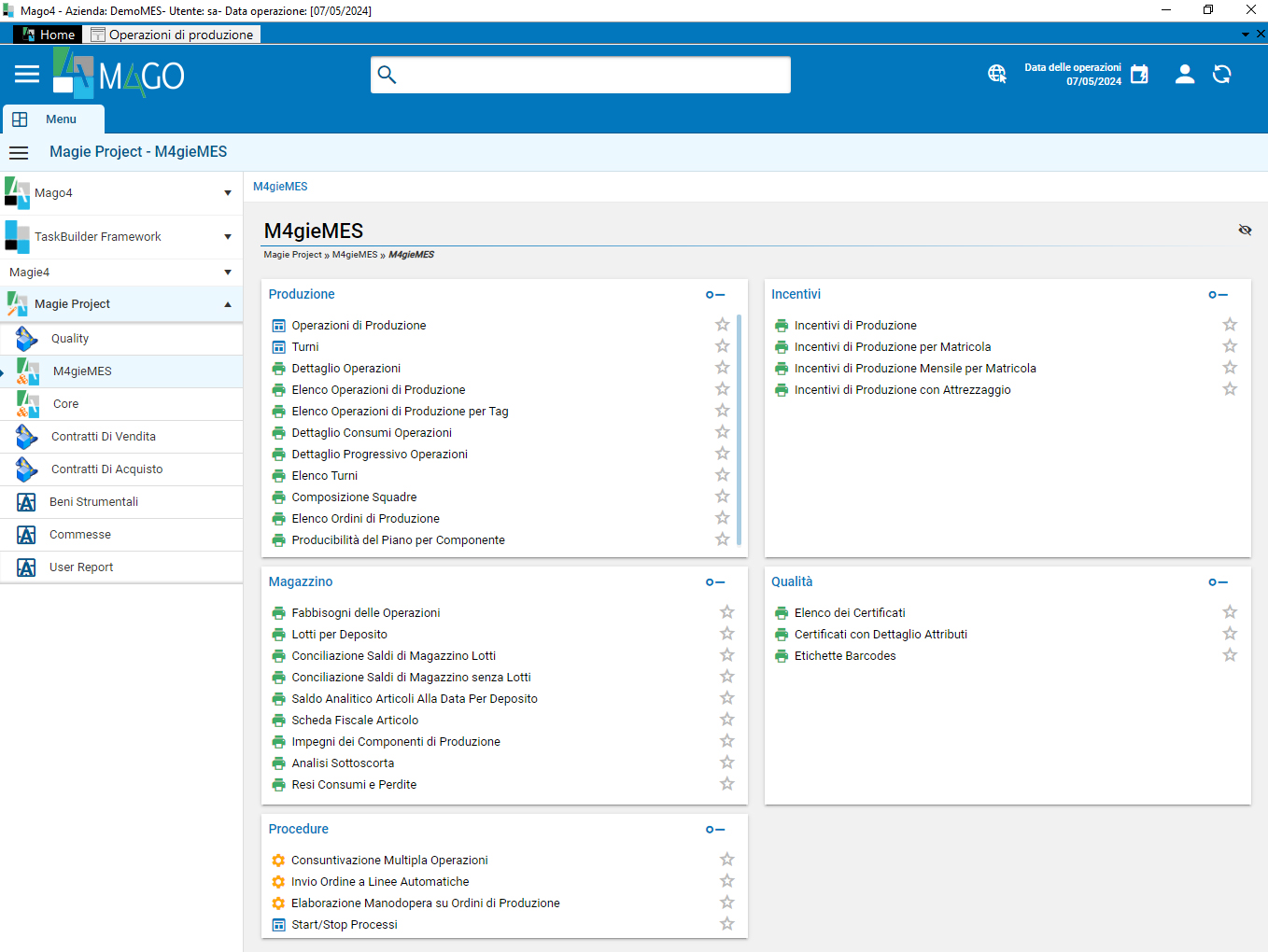Viewport: 1268px width, 952px height.
Task: Click the printer icon for Etichette Barcodes
Action: coord(782,656)
